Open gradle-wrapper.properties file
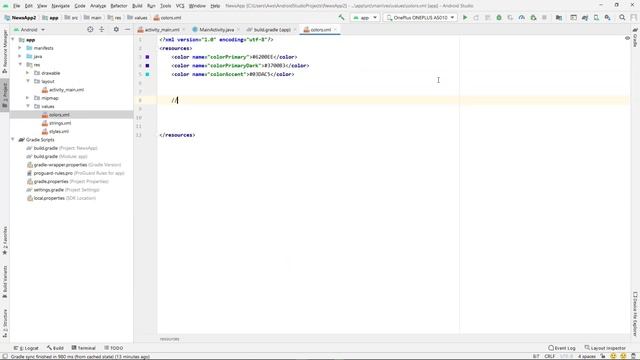The image size is (640, 360). [x=74, y=165]
